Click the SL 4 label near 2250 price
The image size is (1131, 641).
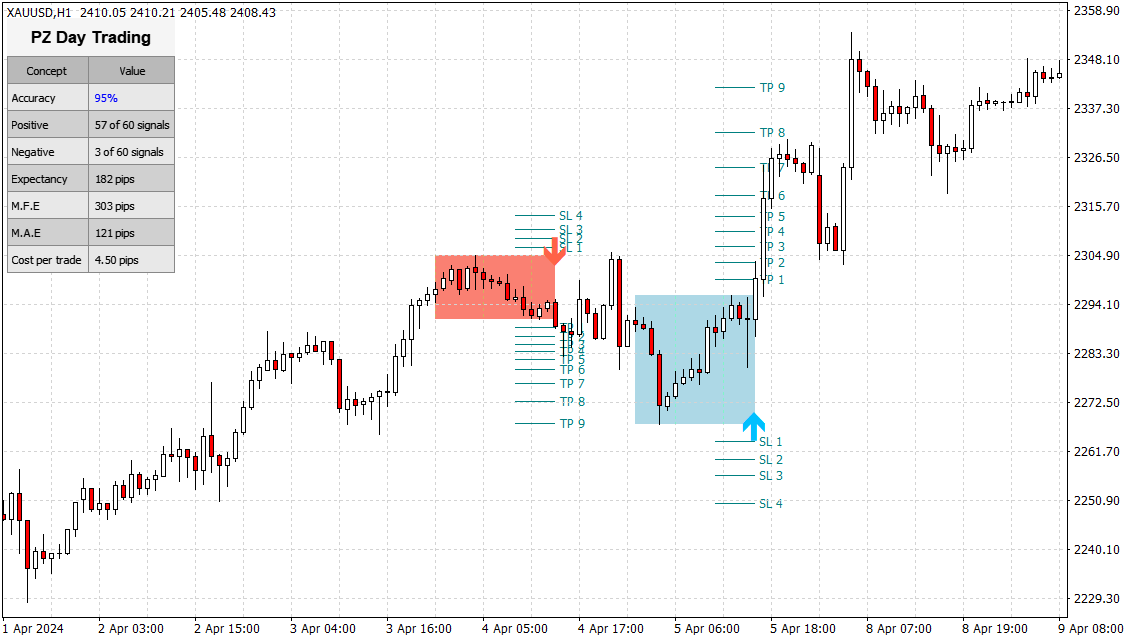770,503
